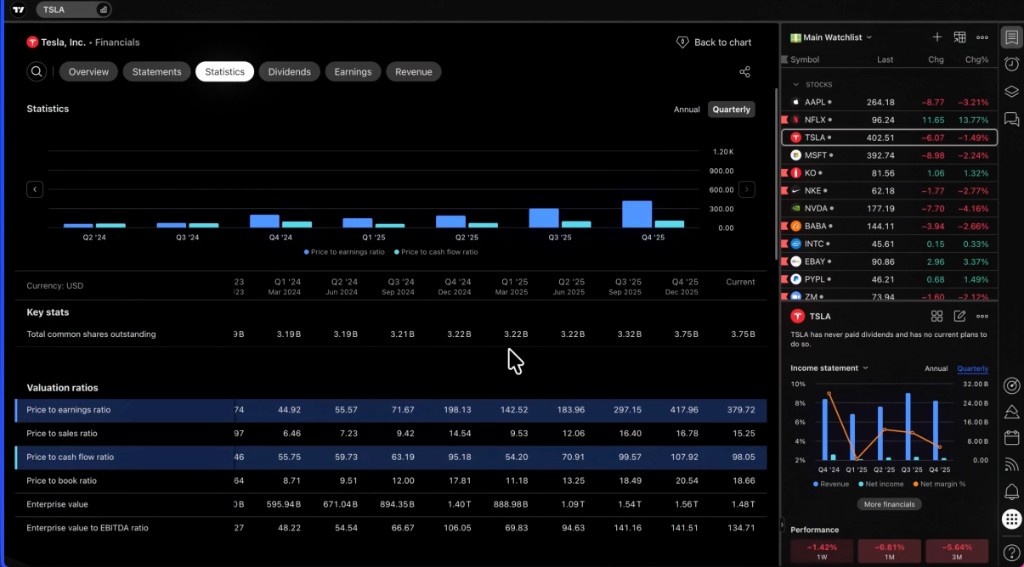The width and height of the screenshot is (1024, 567).
Task: Collapse the STOCKS section chevron
Action: point(795,85)
